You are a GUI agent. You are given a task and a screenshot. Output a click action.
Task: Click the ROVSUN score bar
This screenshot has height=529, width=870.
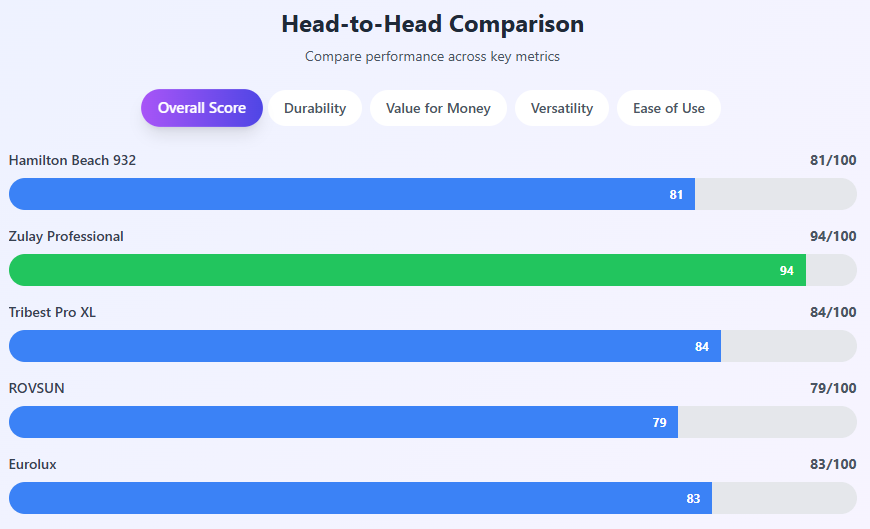click(343, 422)
